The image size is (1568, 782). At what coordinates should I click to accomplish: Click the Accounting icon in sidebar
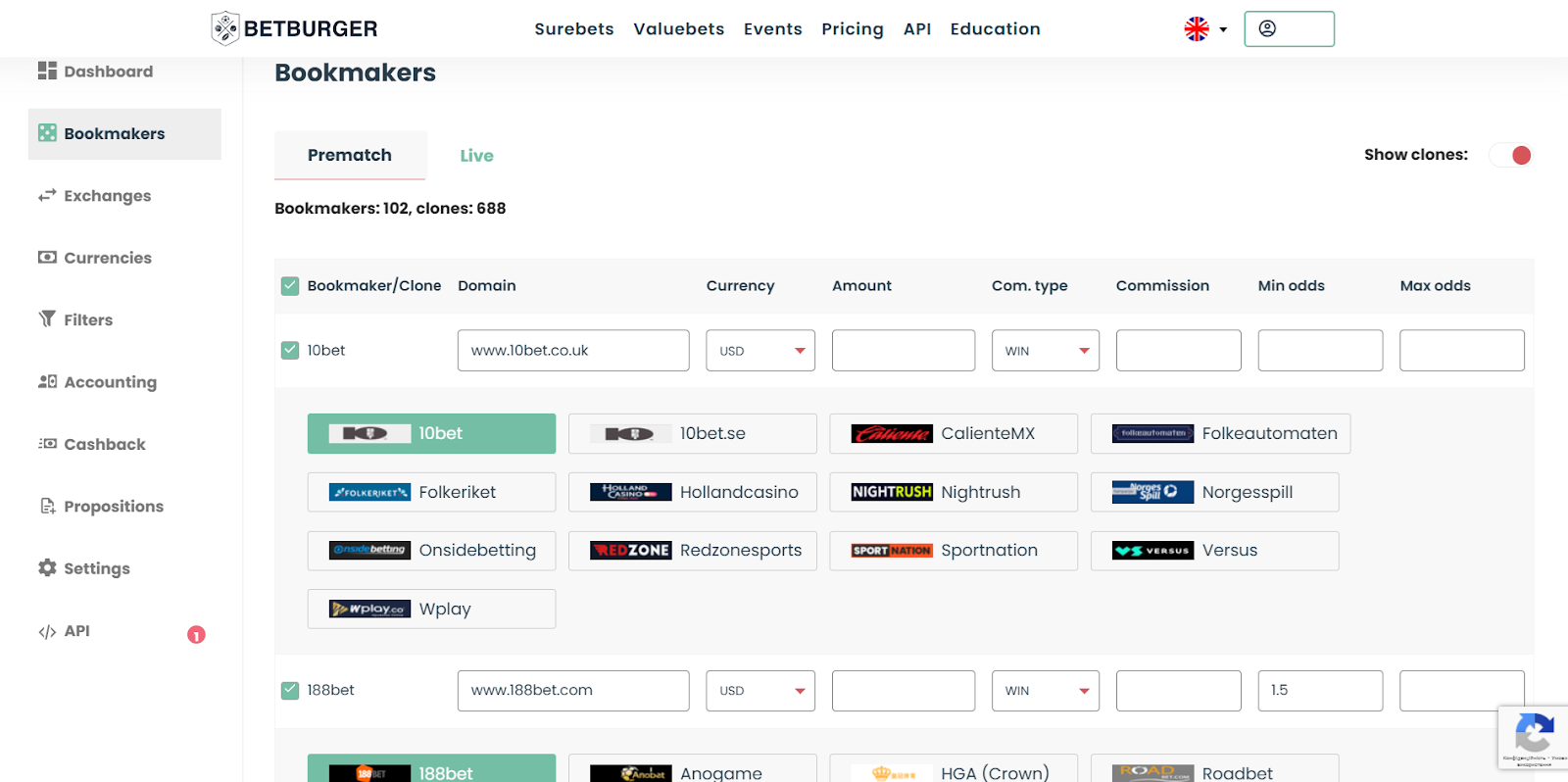47,381
